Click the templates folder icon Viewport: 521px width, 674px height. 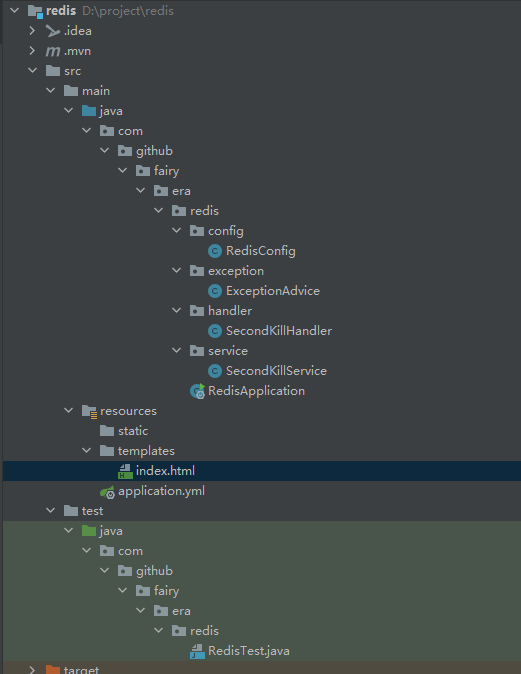click(107, 451)
